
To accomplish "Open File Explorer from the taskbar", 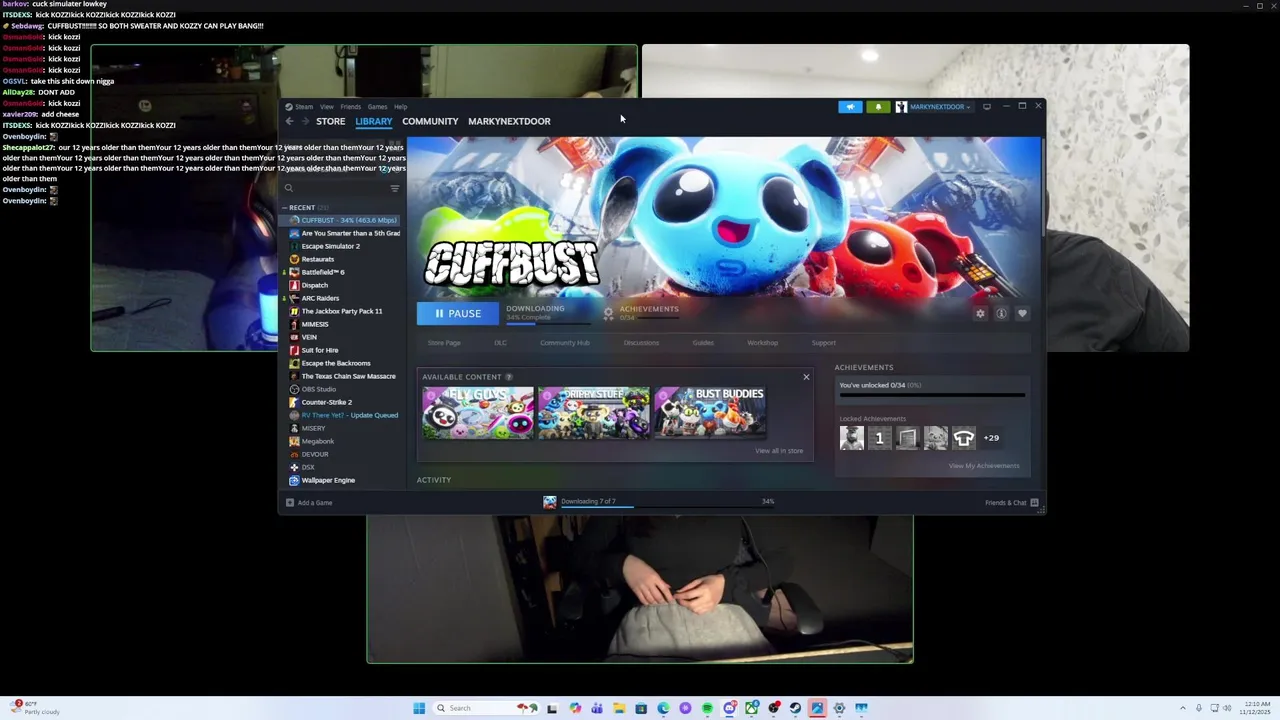I will coord(619,708).
